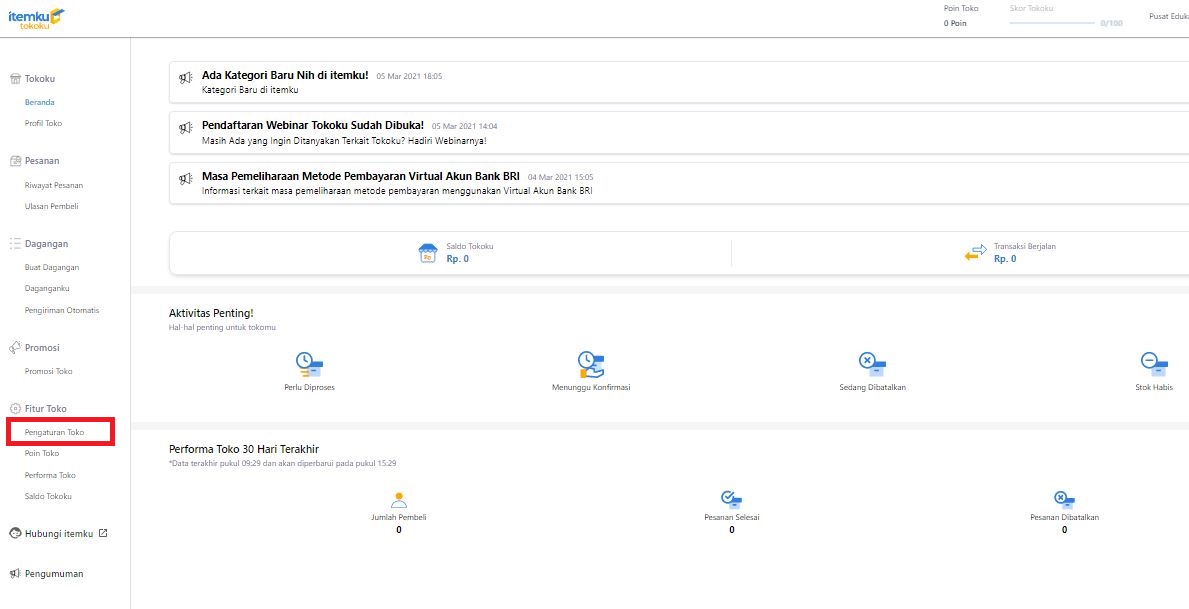Viewport: 1189px width, 609px height.
Task: Click the Pesanan Dibatalkan icon
Action: click(1064, 499)
